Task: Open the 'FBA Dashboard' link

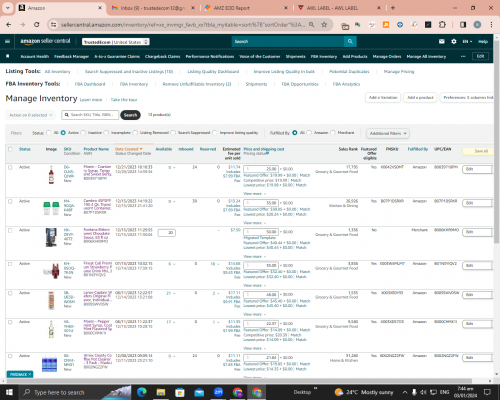Action: pyautogui.click(x=90, y=84)
